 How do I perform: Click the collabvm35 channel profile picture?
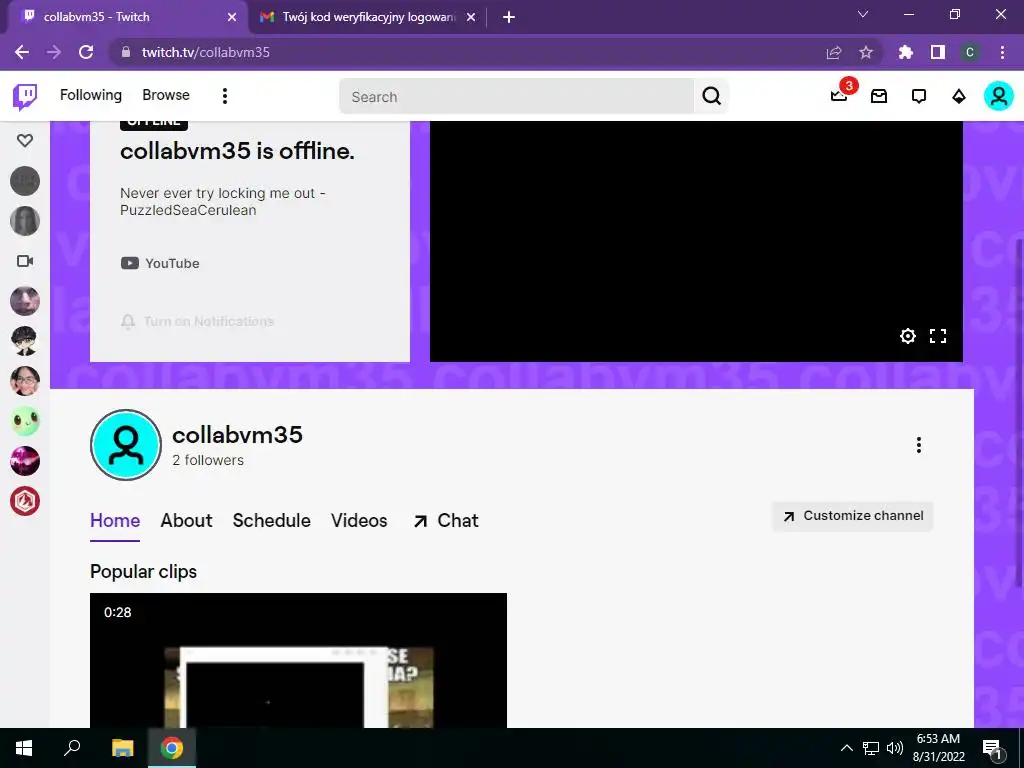click(126, 445)
